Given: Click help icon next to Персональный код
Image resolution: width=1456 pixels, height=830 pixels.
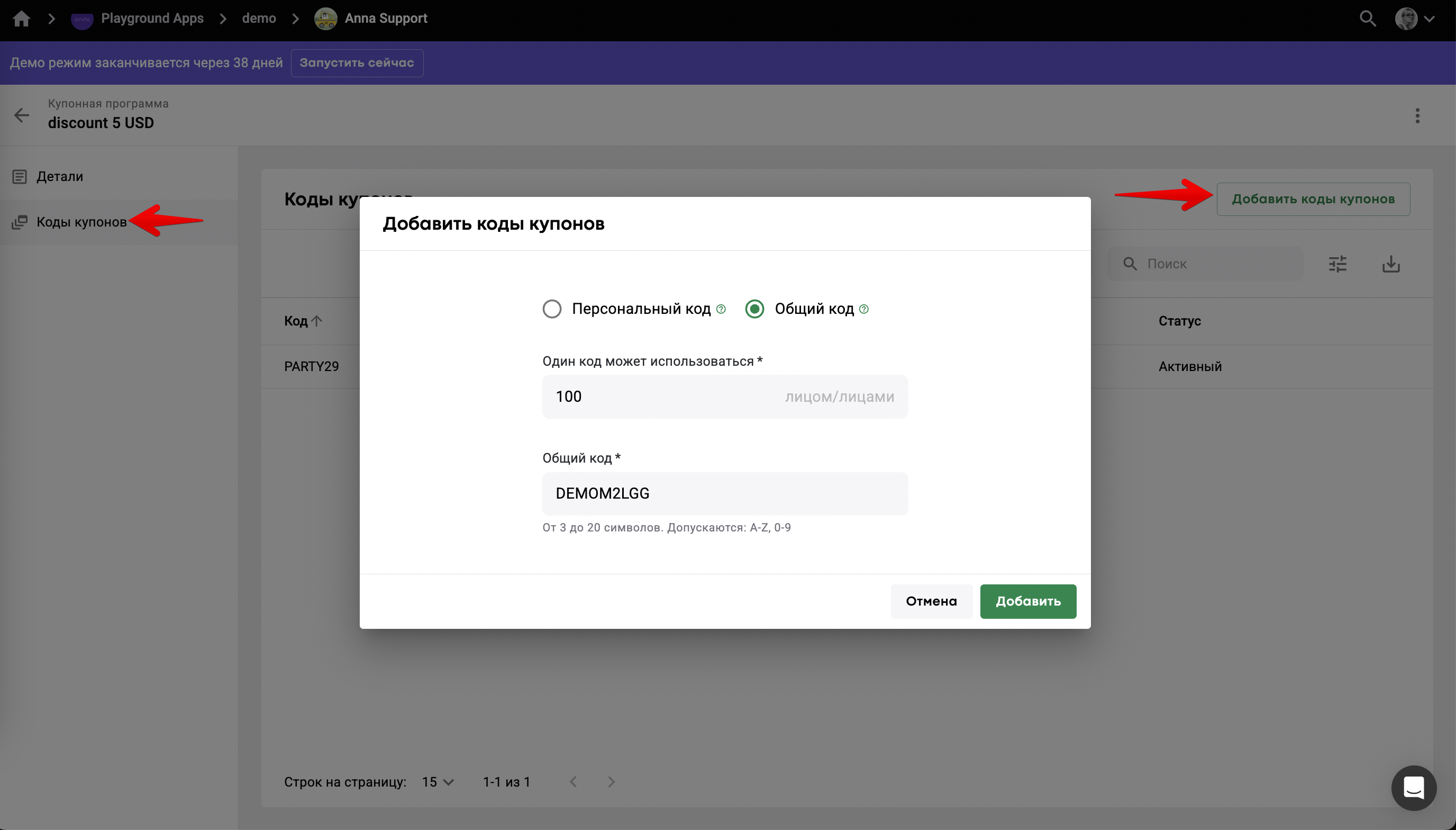Looking at the screenshot, I should 721,309.
